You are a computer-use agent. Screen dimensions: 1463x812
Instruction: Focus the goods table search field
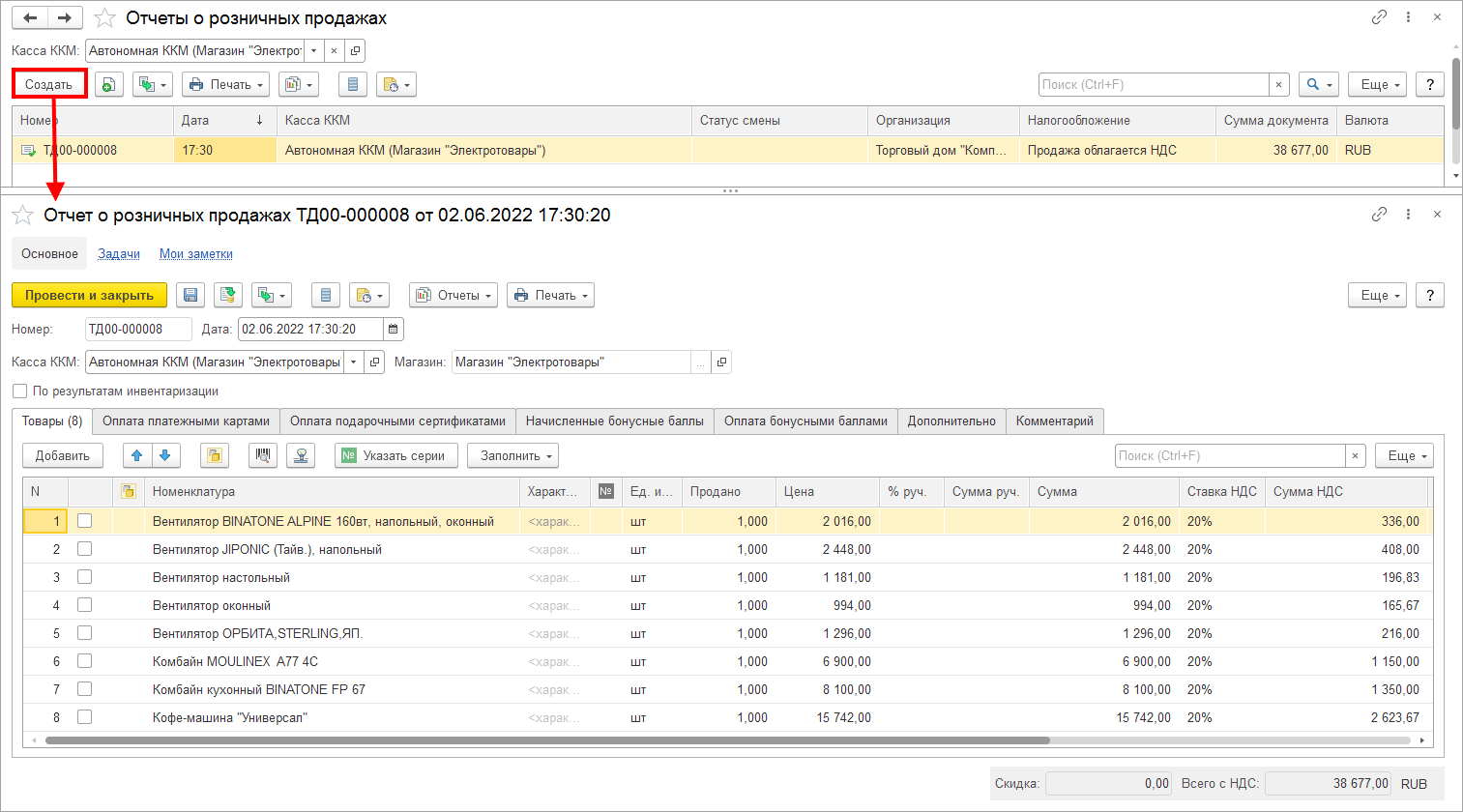coord(1230,456)
